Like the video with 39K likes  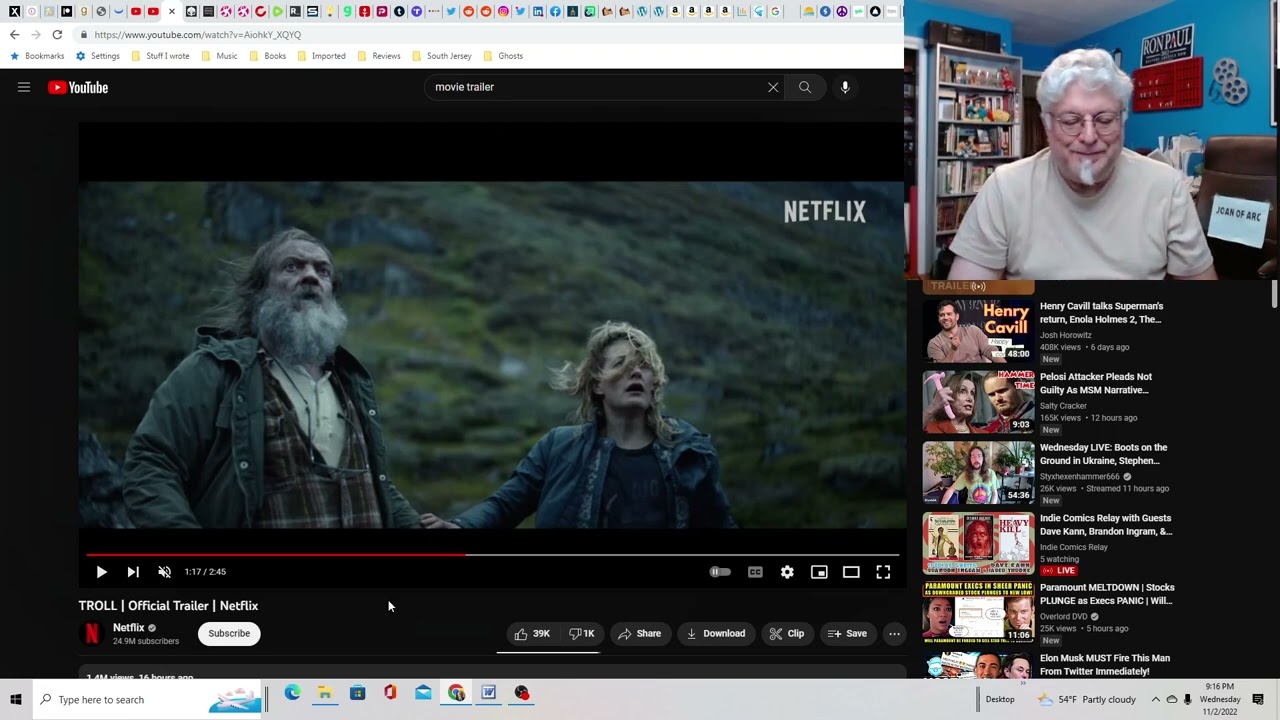pyautogui.click(x=532, y=633)
